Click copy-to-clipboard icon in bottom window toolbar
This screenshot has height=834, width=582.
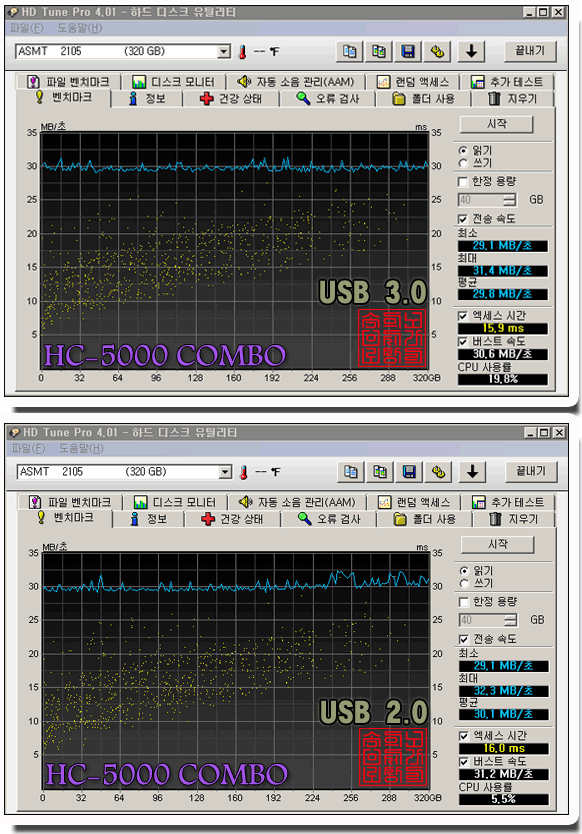click(351, 472)
